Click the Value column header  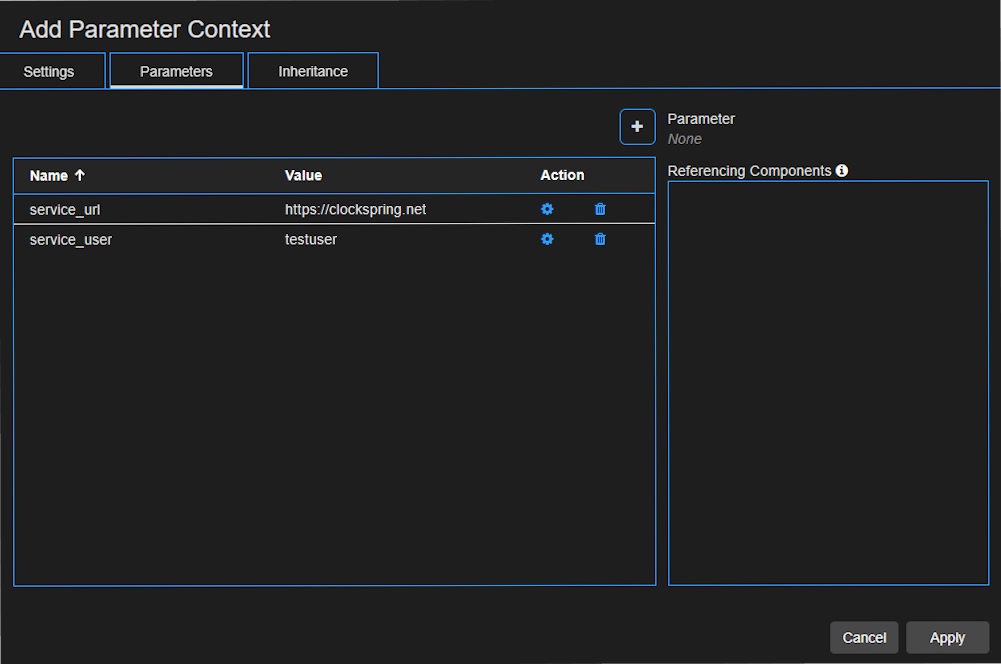(x=303, y=175)
